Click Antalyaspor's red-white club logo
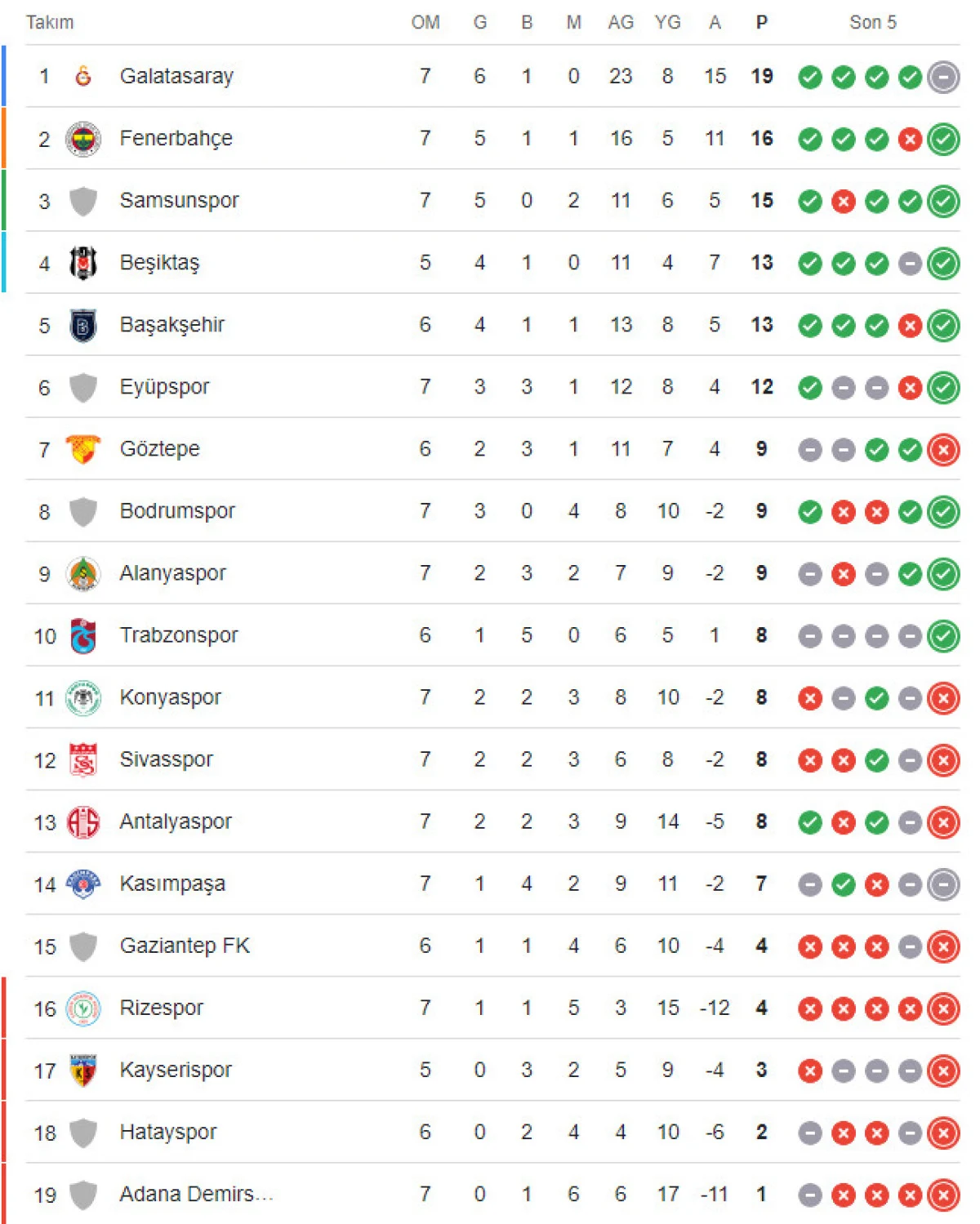 [x=82, y=821]
